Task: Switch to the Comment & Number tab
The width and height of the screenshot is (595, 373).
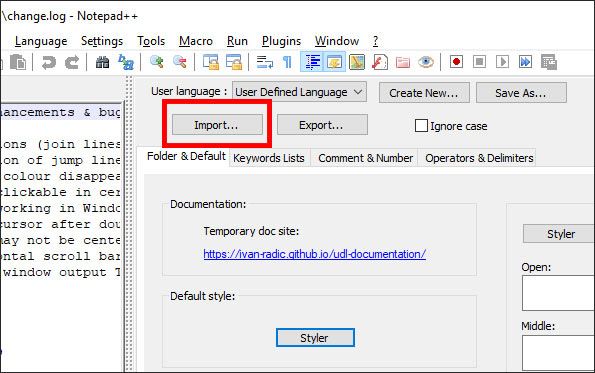Action: [365, 158]
